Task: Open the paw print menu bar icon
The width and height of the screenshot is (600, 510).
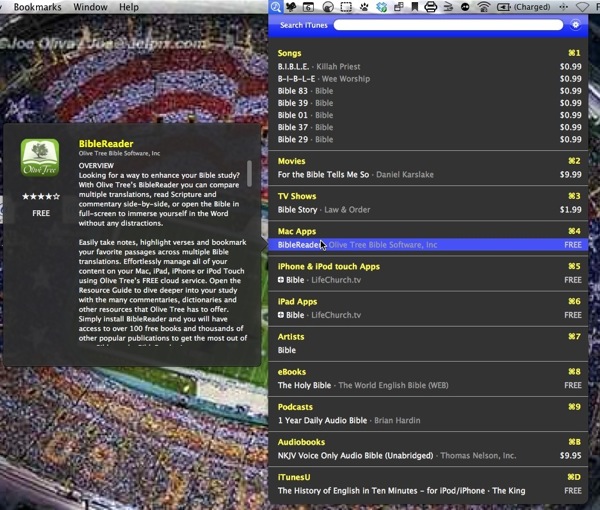Action: click(364, 7)
